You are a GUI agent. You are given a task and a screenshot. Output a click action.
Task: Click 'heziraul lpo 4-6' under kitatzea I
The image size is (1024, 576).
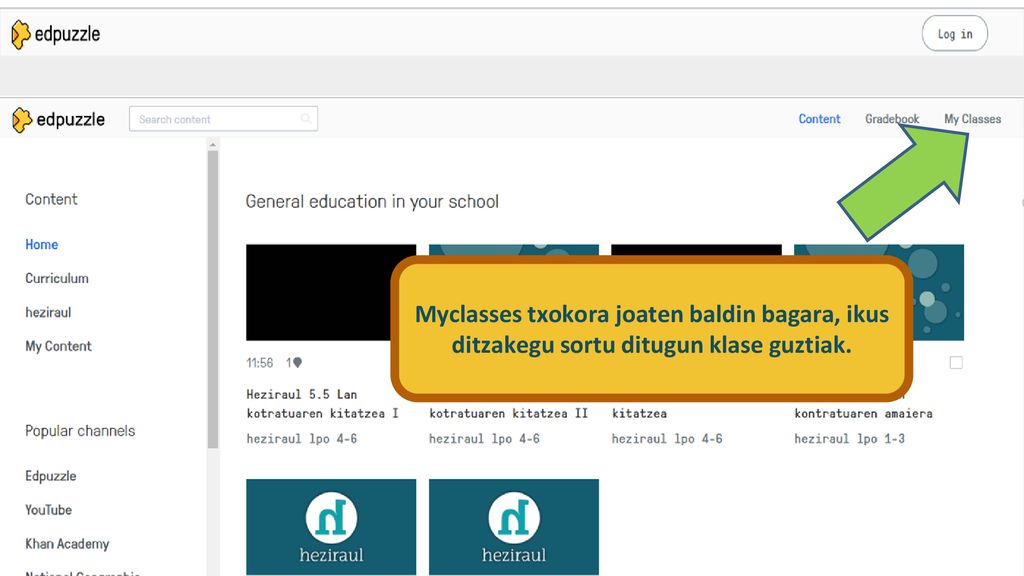click(302, 439)
